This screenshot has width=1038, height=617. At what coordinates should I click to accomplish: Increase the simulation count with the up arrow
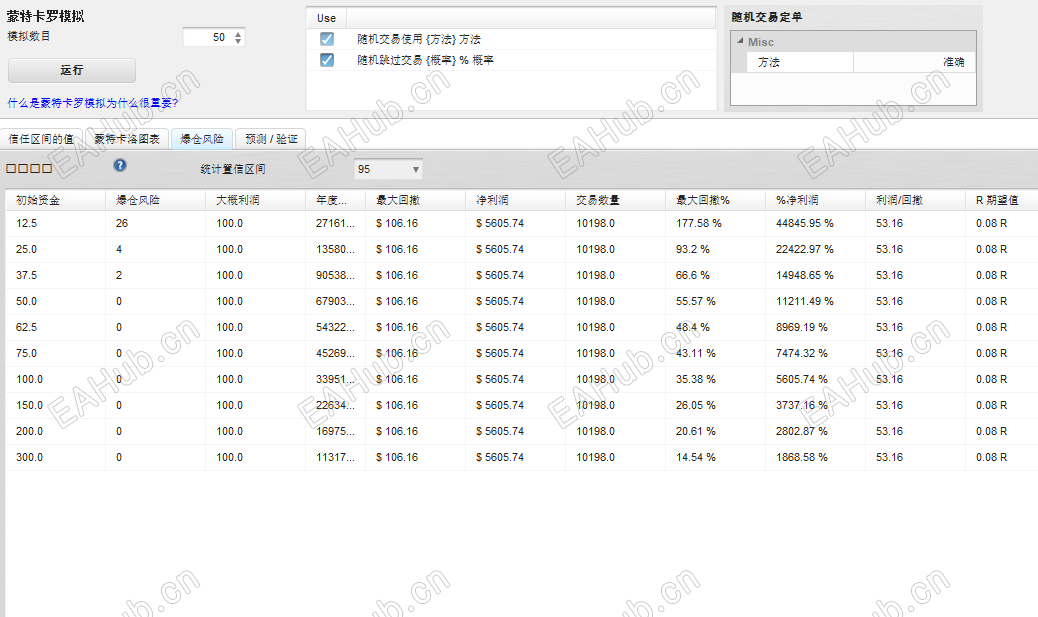click(x=238, y=34)
